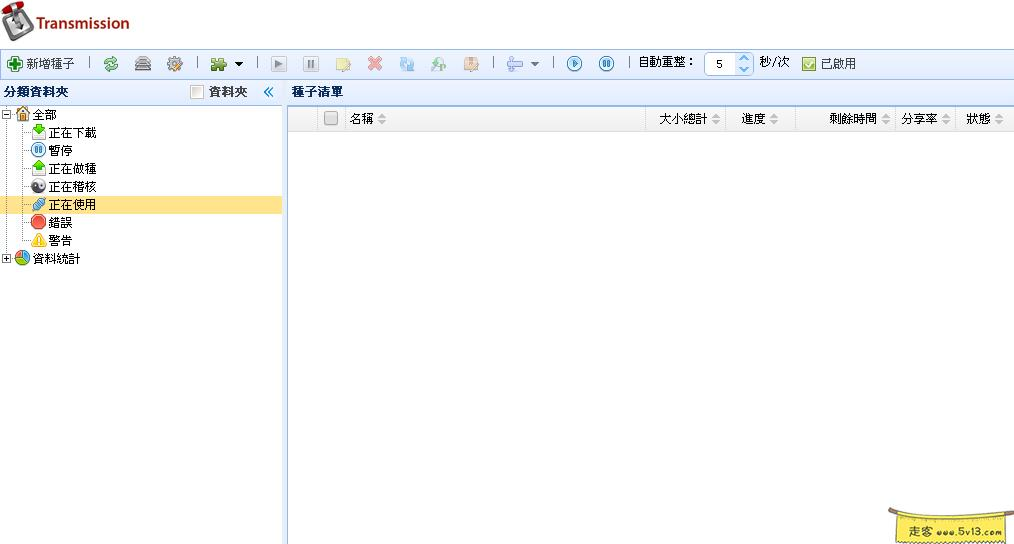Select the 警告 tree item
Screen dimensions: 1014x544
[60, 240]
